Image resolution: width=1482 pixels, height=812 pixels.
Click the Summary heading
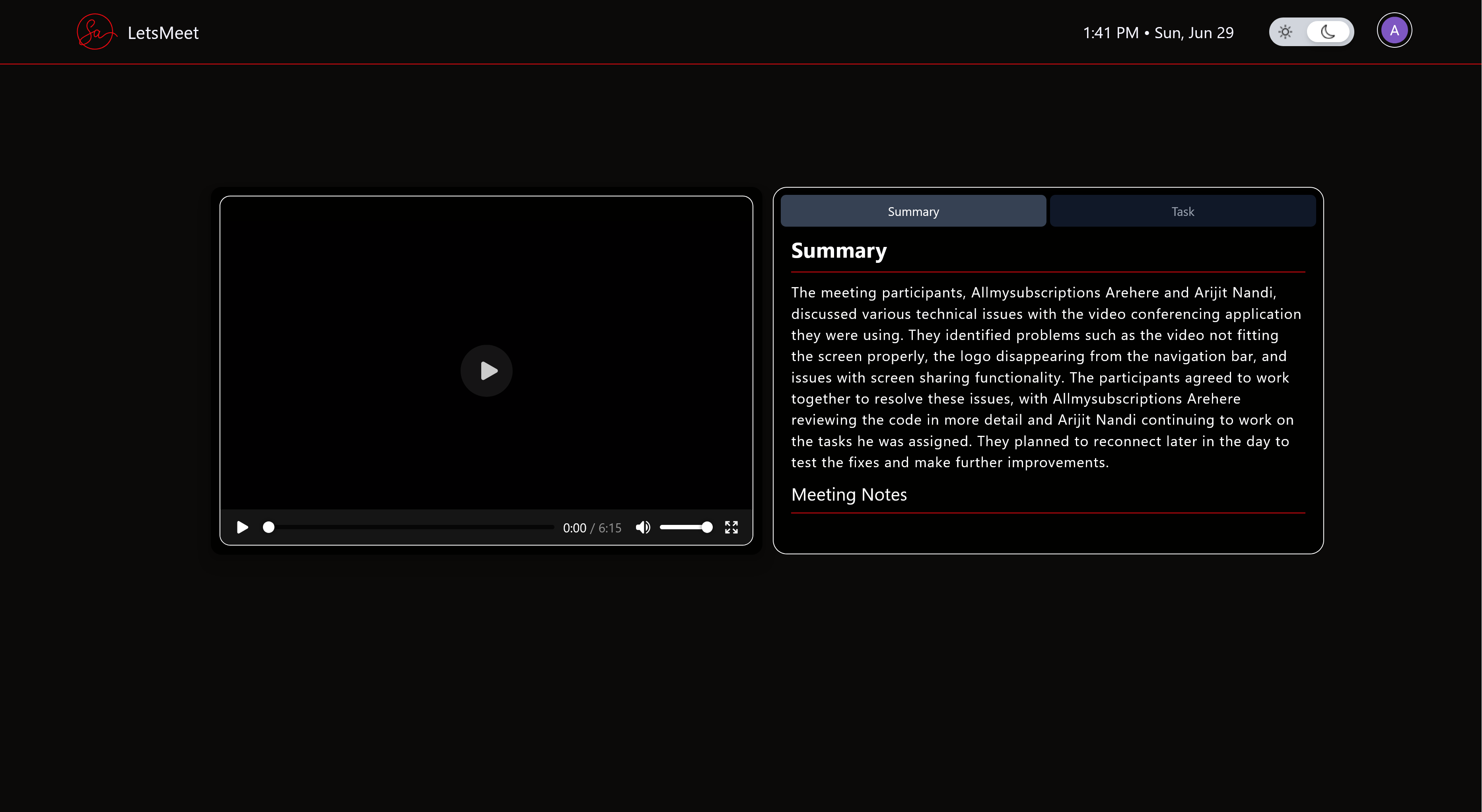click(x=839, y=251)
